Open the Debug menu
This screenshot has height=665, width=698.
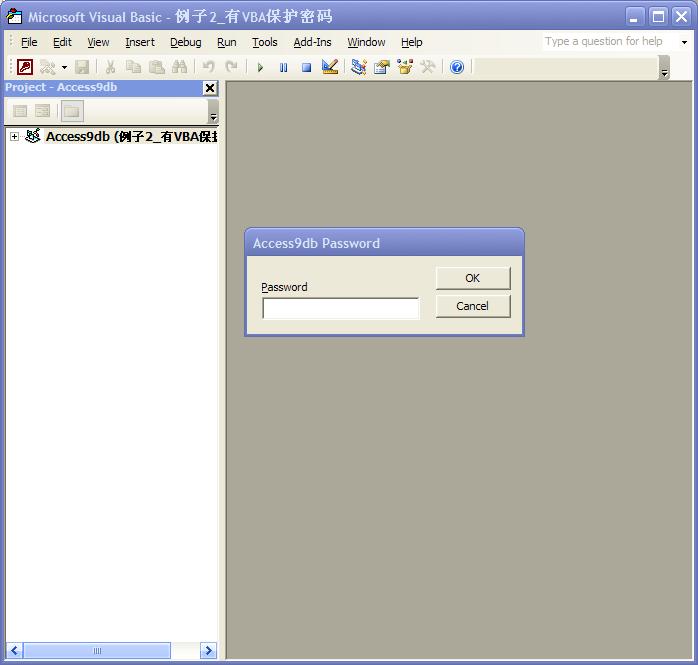coord(186,42)
